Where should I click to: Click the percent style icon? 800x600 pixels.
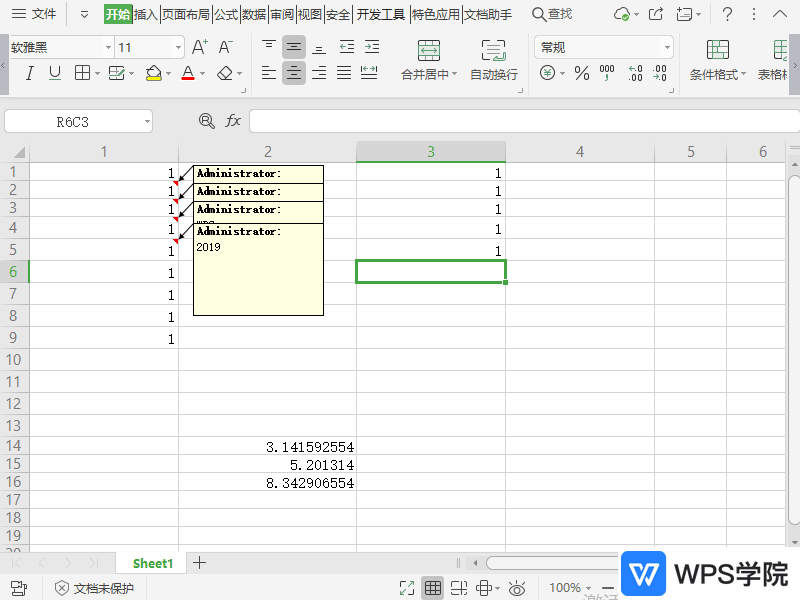coord(582,73)
